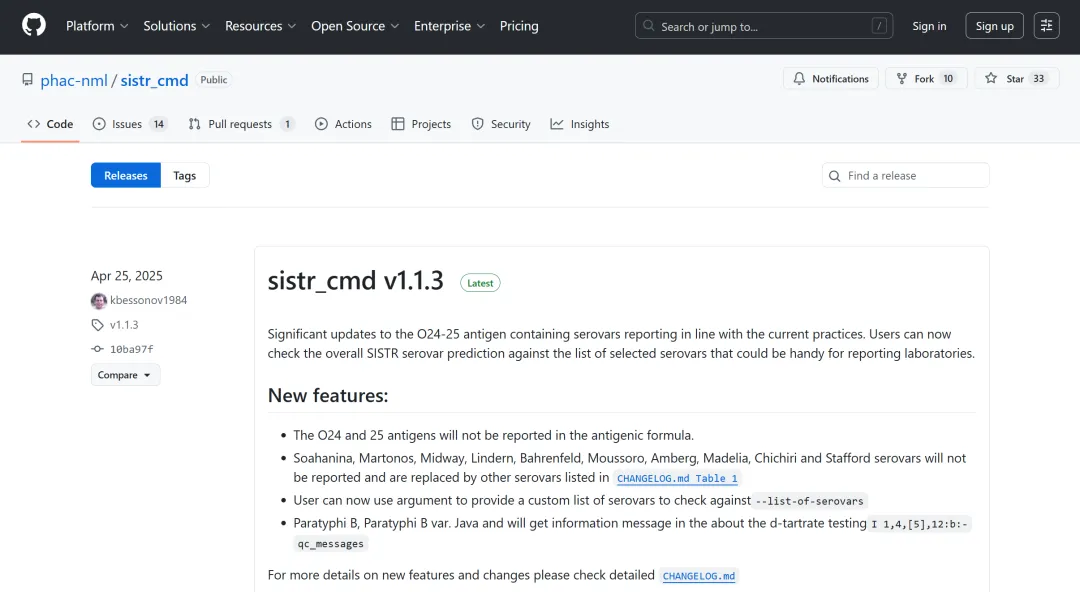1080x592 pixels.
Task: Select the Releases toggle button
Action: point(126,176)
